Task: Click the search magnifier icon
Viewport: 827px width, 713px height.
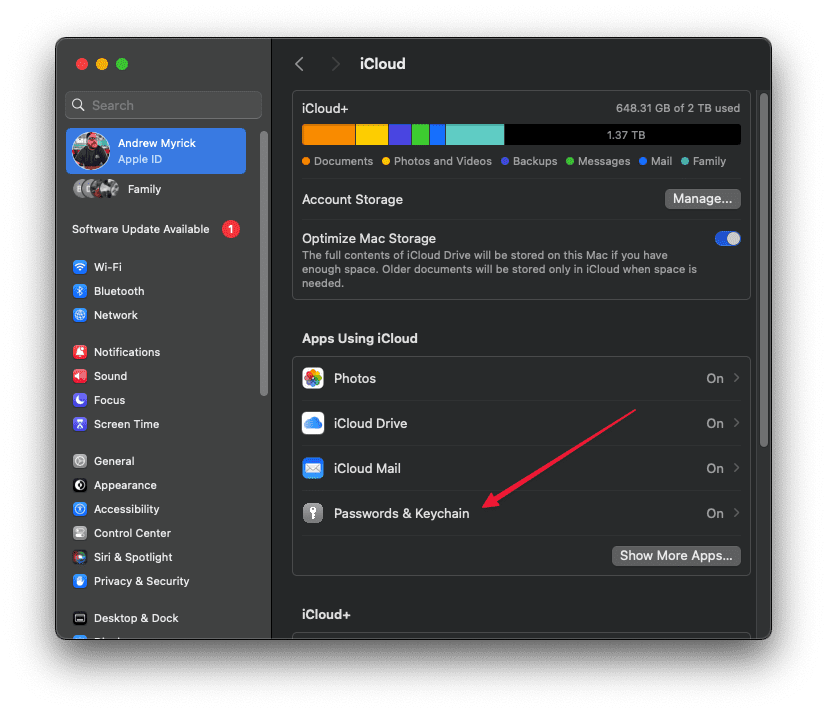Action: pyautogui.click(x=78, y=105)
